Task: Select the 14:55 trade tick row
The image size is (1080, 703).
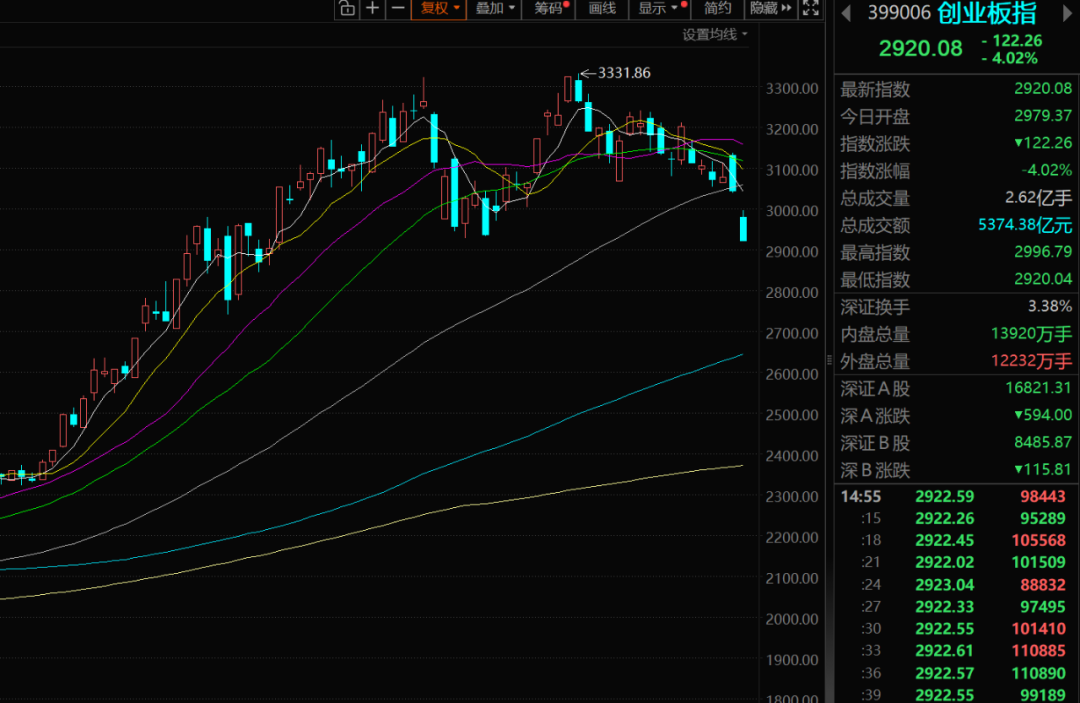Action: 950,495
